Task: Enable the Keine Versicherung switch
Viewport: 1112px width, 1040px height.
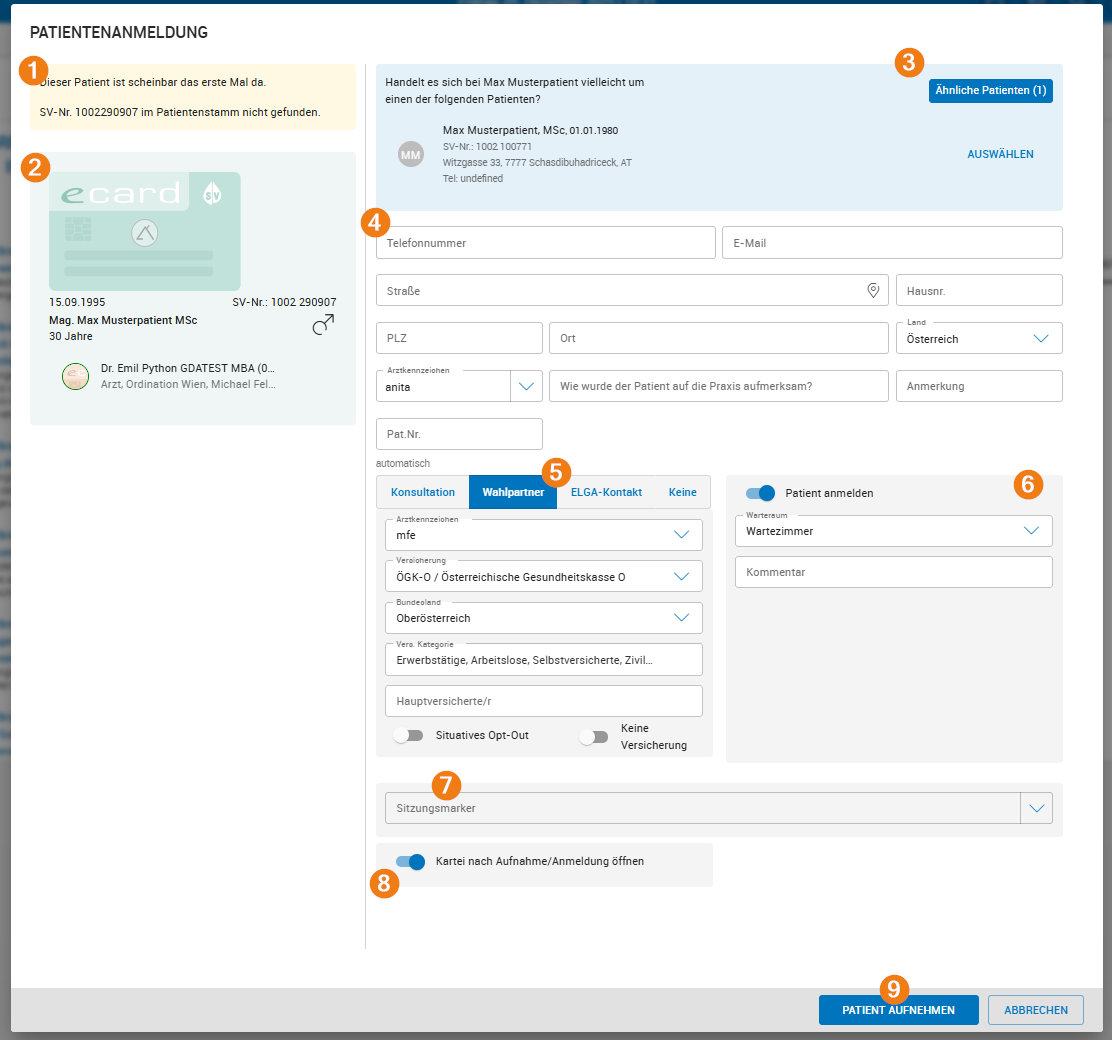Action: coord(593,737)
